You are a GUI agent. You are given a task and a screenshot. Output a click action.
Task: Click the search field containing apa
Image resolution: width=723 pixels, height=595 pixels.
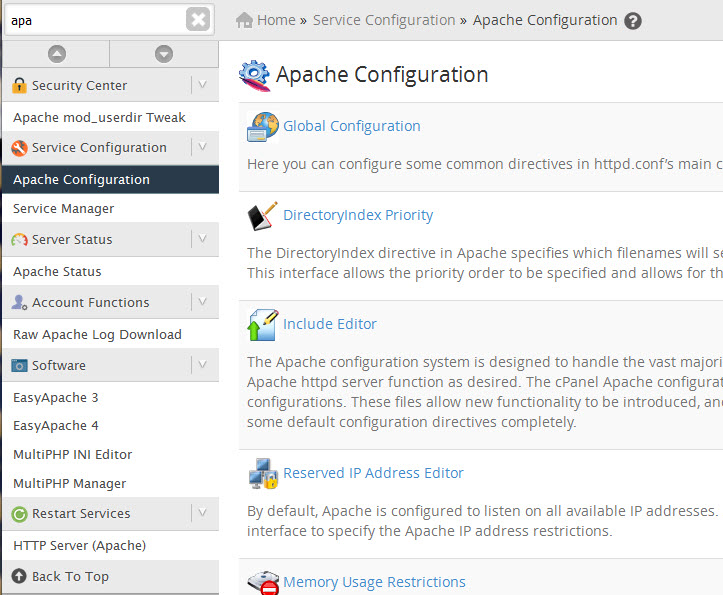click(97, 20)
